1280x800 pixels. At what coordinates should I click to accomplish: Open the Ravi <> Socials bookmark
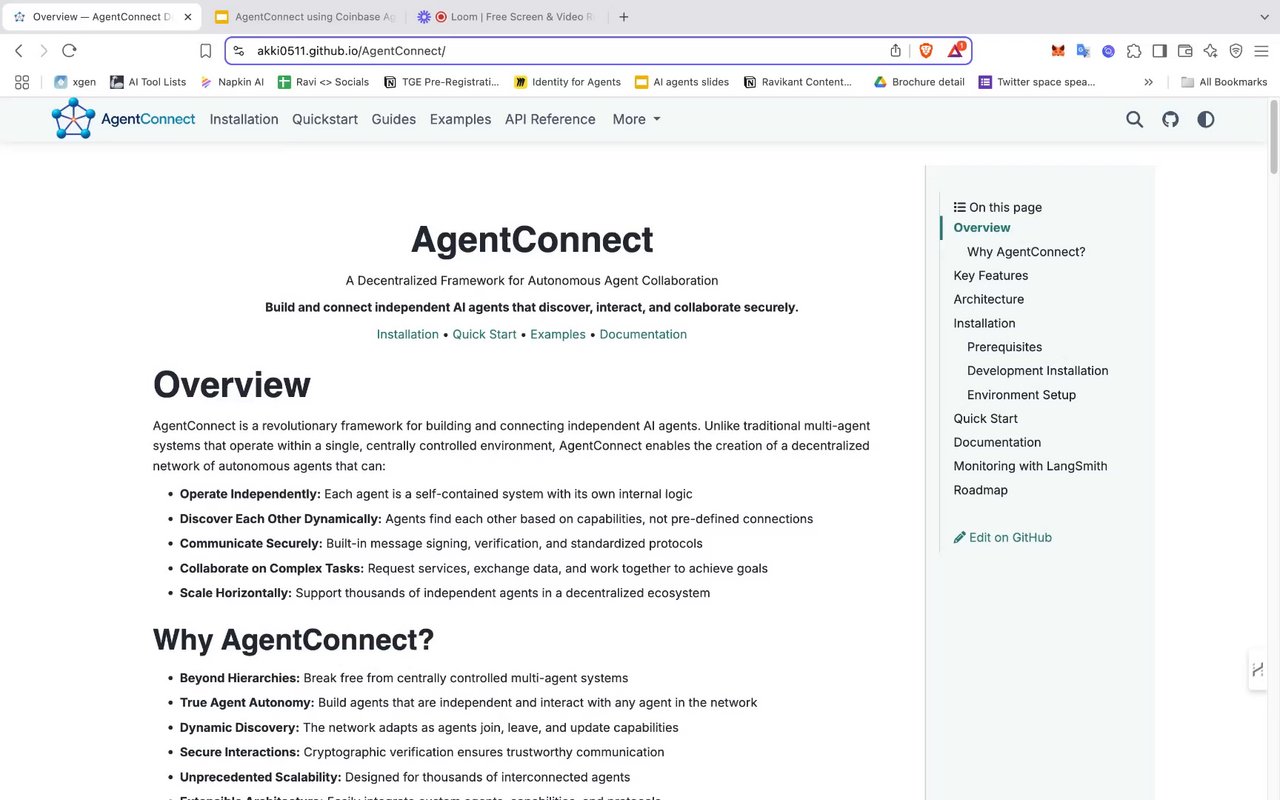323,82
